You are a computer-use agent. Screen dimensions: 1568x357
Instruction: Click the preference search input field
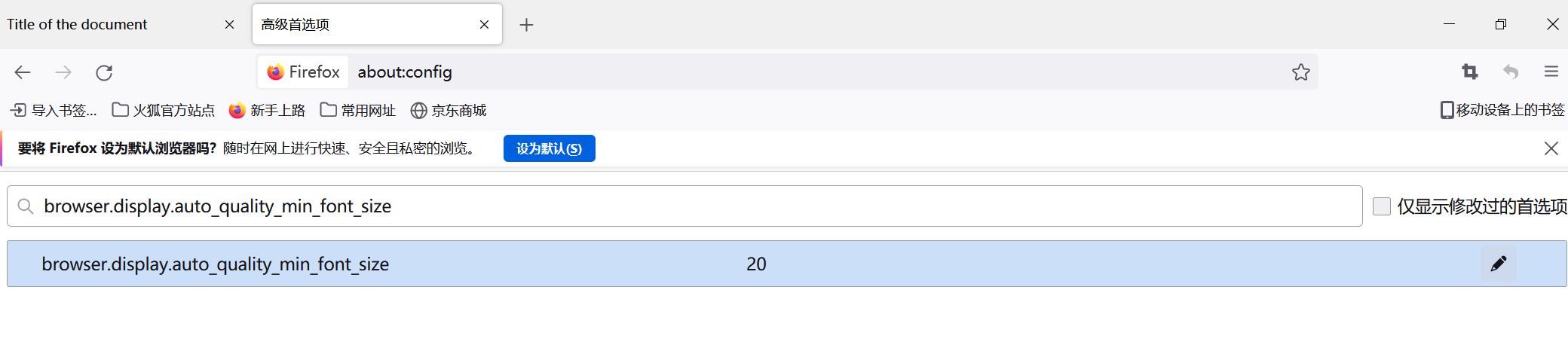[x=684, y=206]
